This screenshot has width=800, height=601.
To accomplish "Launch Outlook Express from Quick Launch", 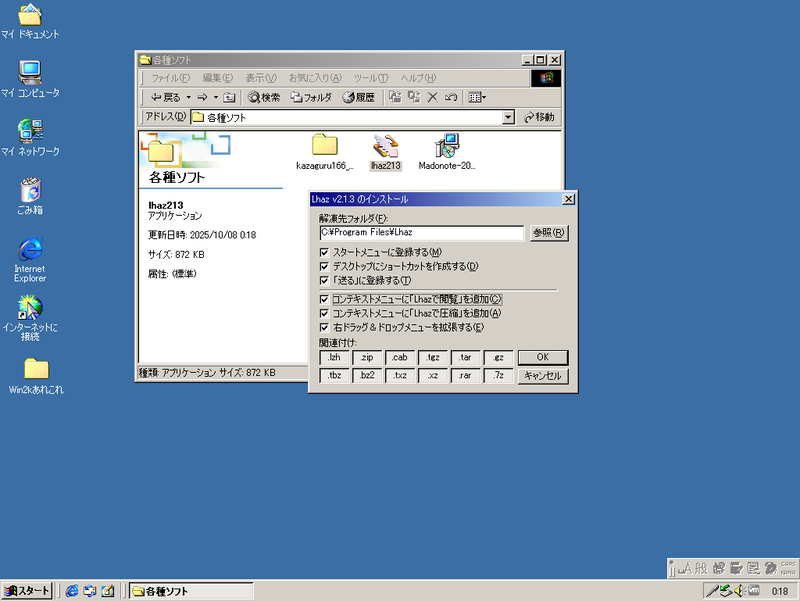I will [90, 591].
